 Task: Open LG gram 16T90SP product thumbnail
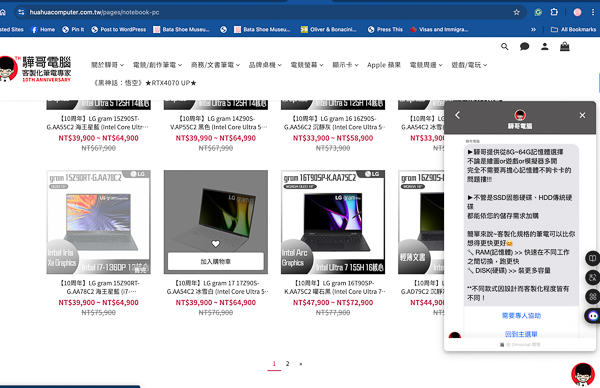tap(333, 222)
